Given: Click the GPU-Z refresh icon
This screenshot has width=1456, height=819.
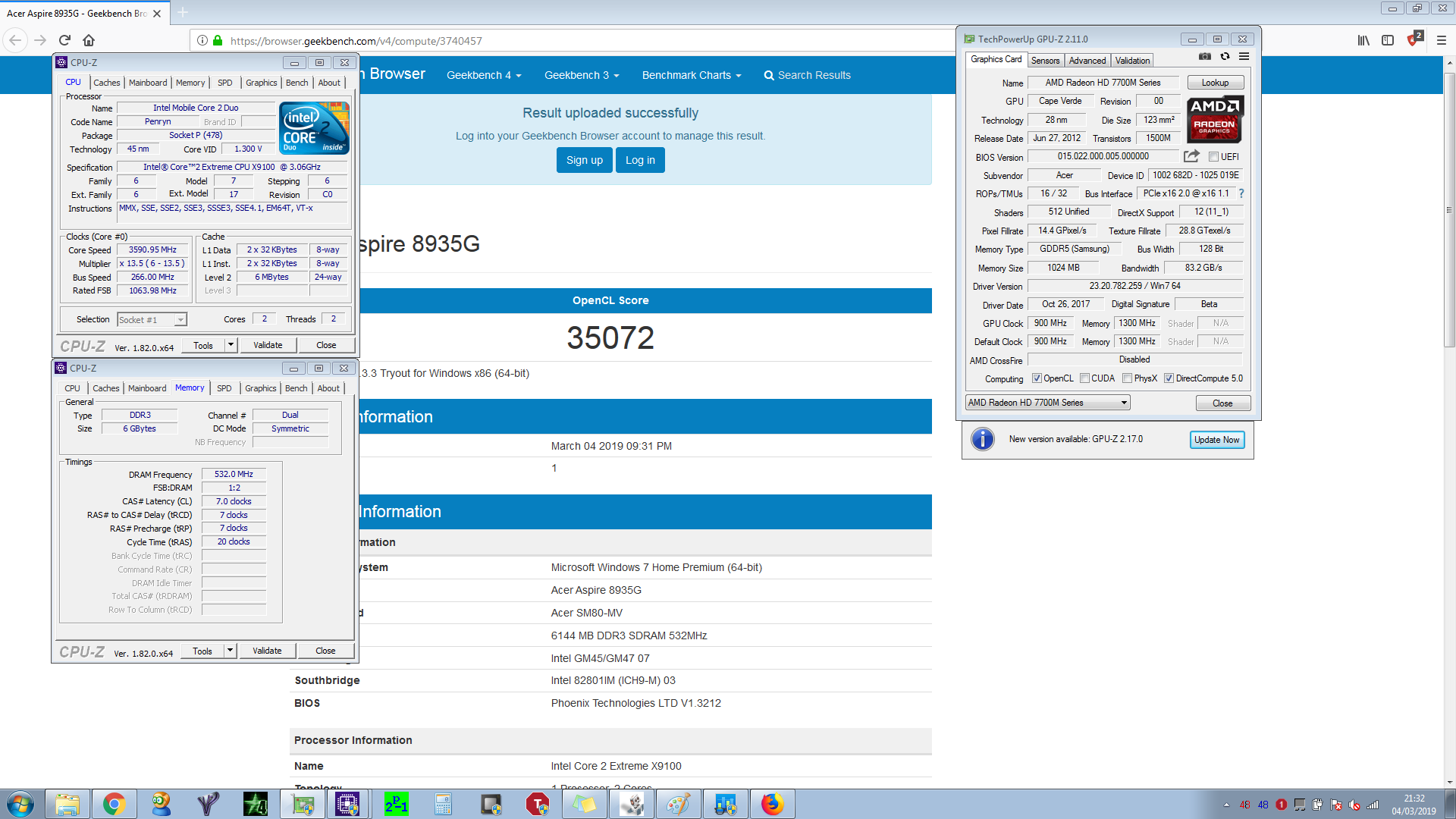Looking at the screenshot, I should click(x=1225, y=57).
